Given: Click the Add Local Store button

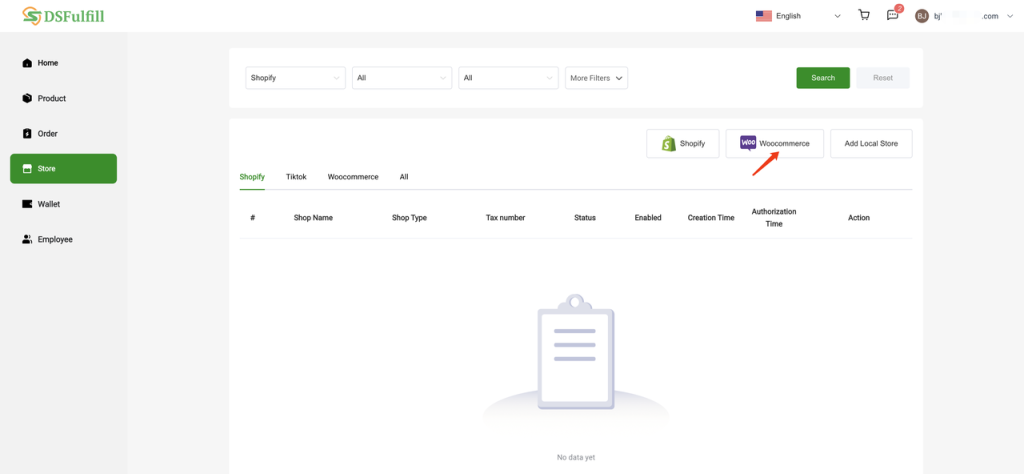Looking at the screenshot, I should click(x=871, y=144).
